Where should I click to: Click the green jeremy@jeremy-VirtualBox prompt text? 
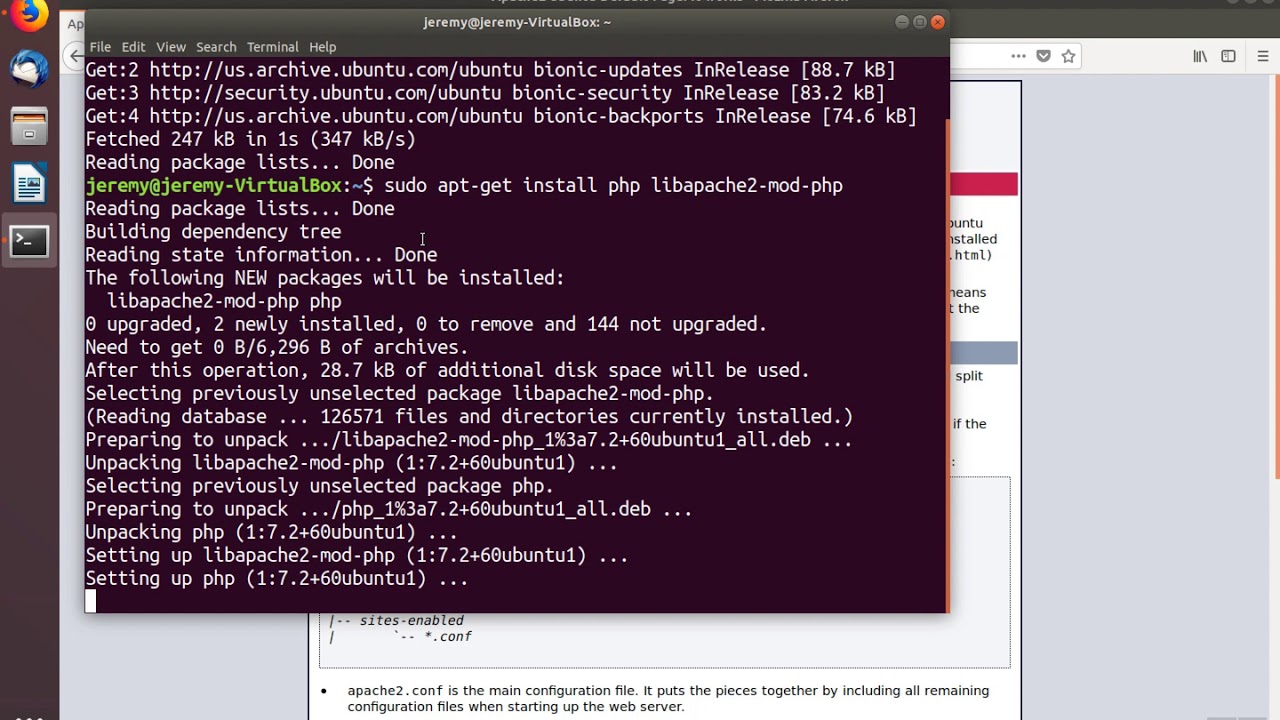click(x=213, y=186)
